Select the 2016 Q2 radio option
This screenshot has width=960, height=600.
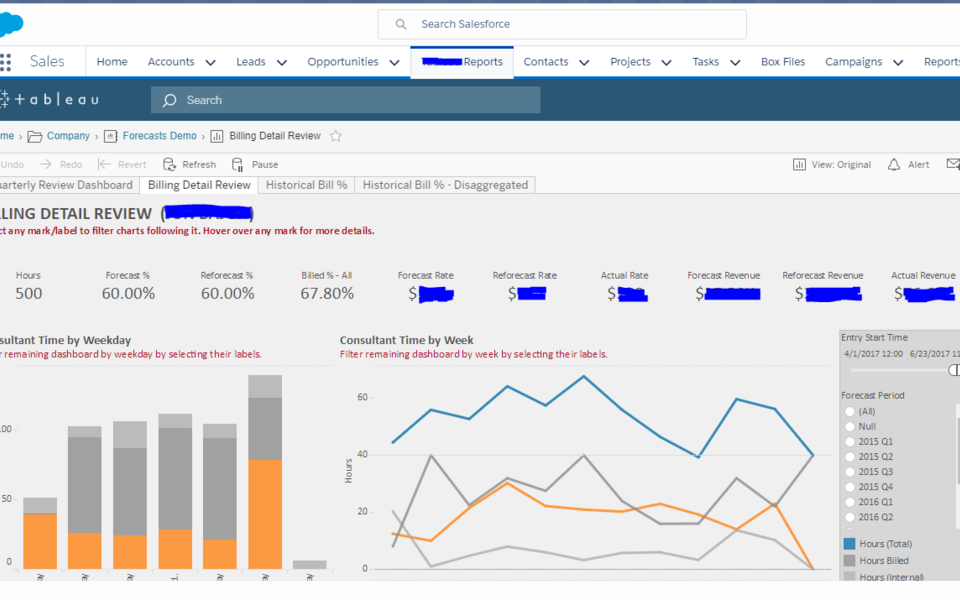click(x=850, y=517)
